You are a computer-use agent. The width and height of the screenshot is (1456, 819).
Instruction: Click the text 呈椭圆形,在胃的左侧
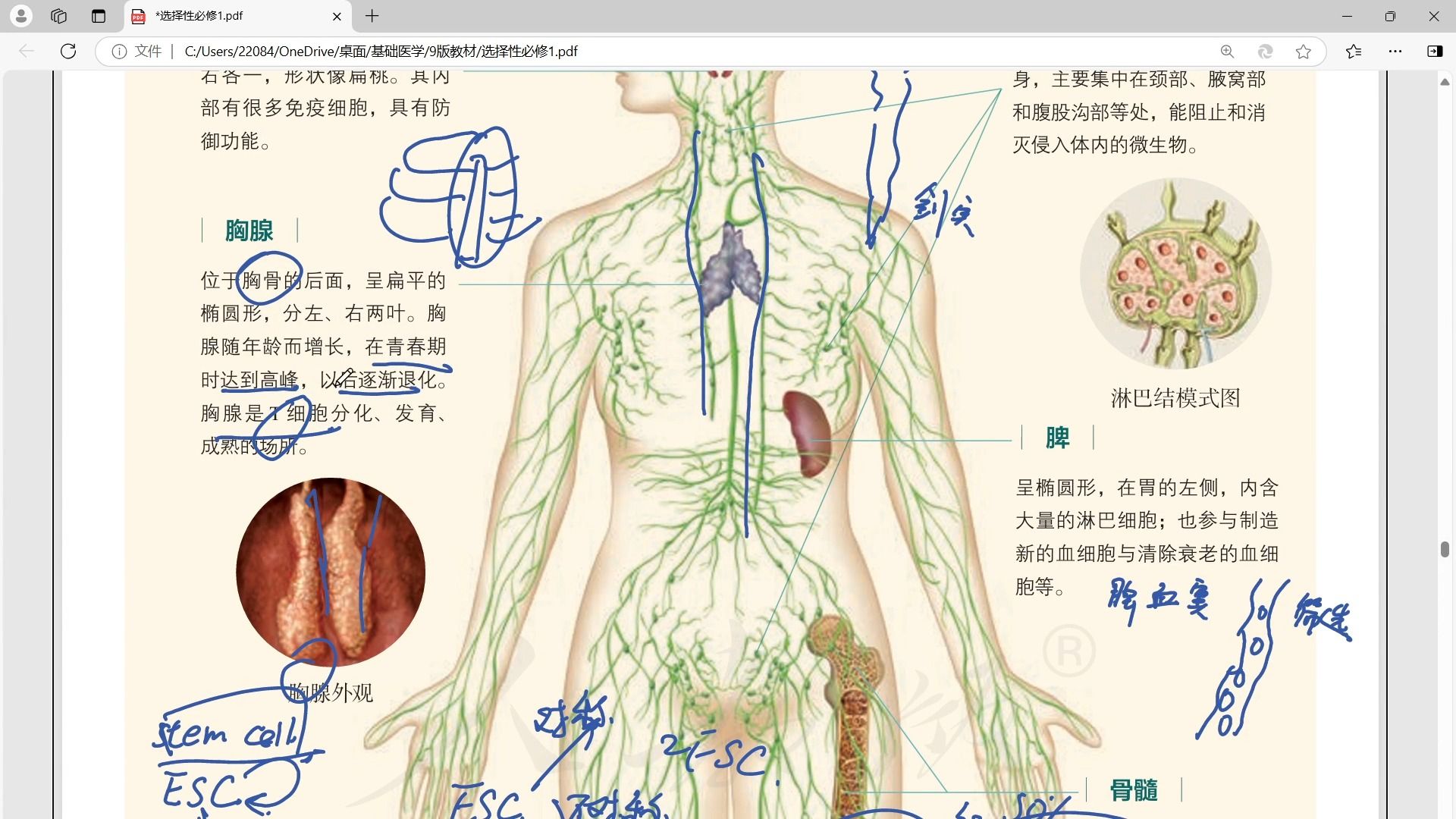coord(1116,488)
